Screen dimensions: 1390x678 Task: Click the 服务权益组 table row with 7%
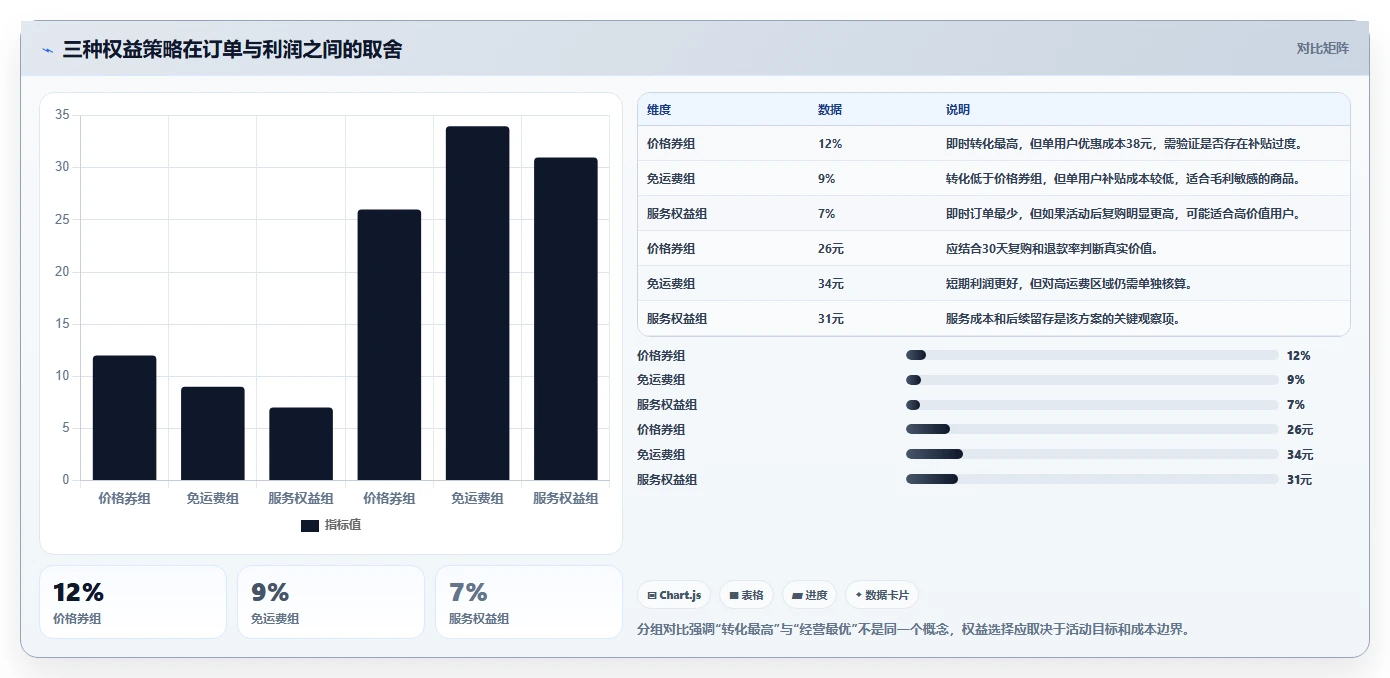(x=993, y=214)
